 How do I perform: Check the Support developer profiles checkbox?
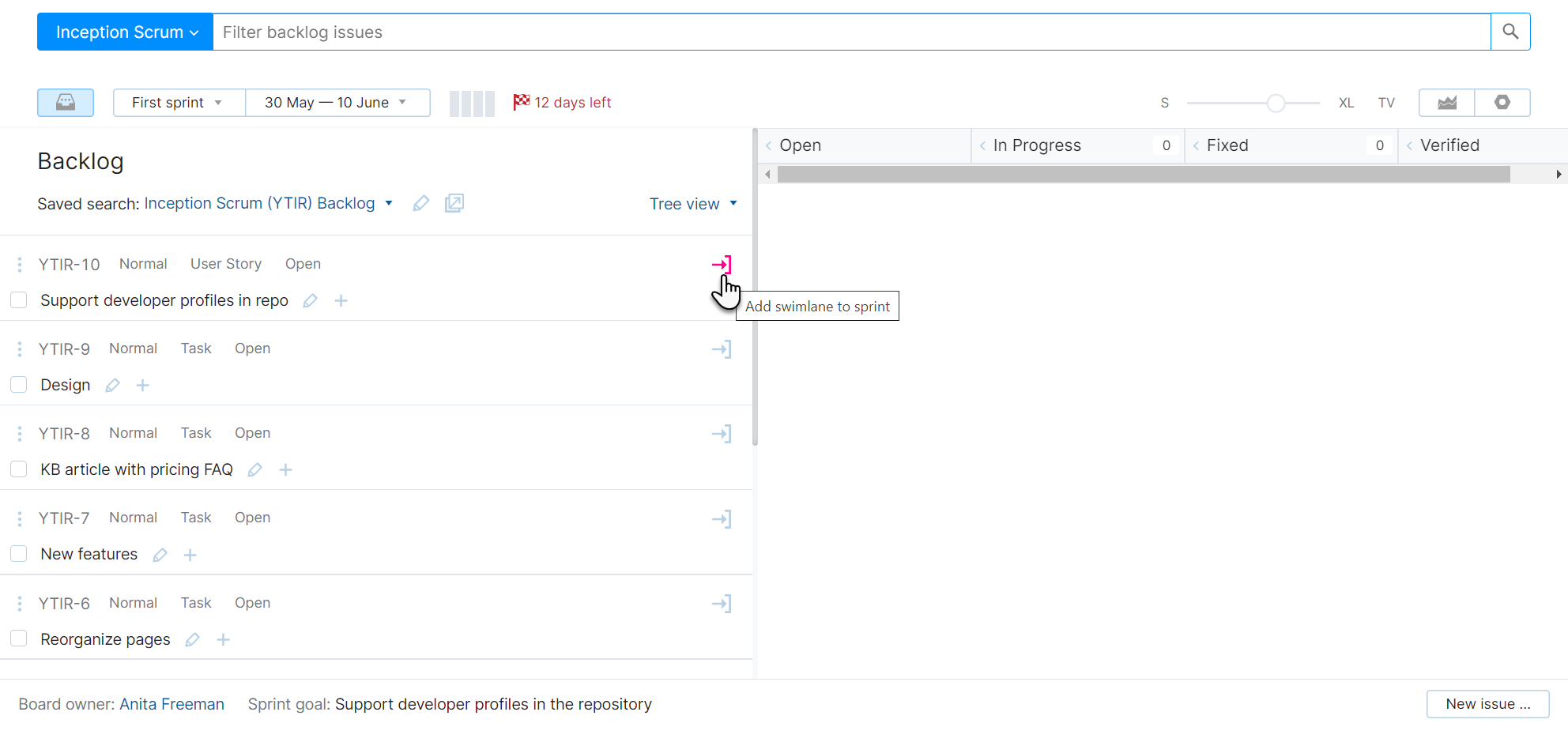(x=19, y=300)
